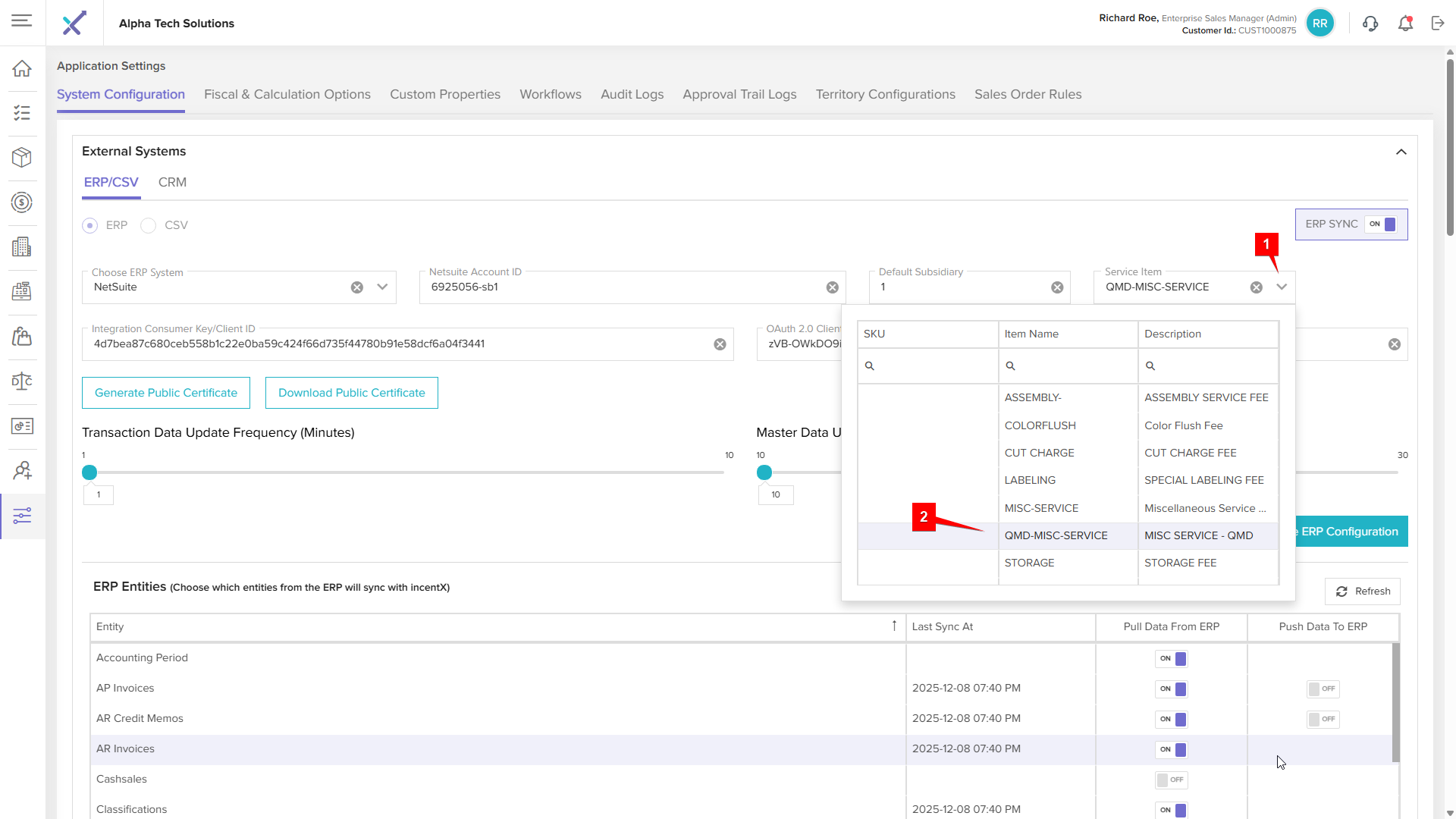1456x819 pixels.
Task: Click the logout icon in header
Action: coord(1438,24)
